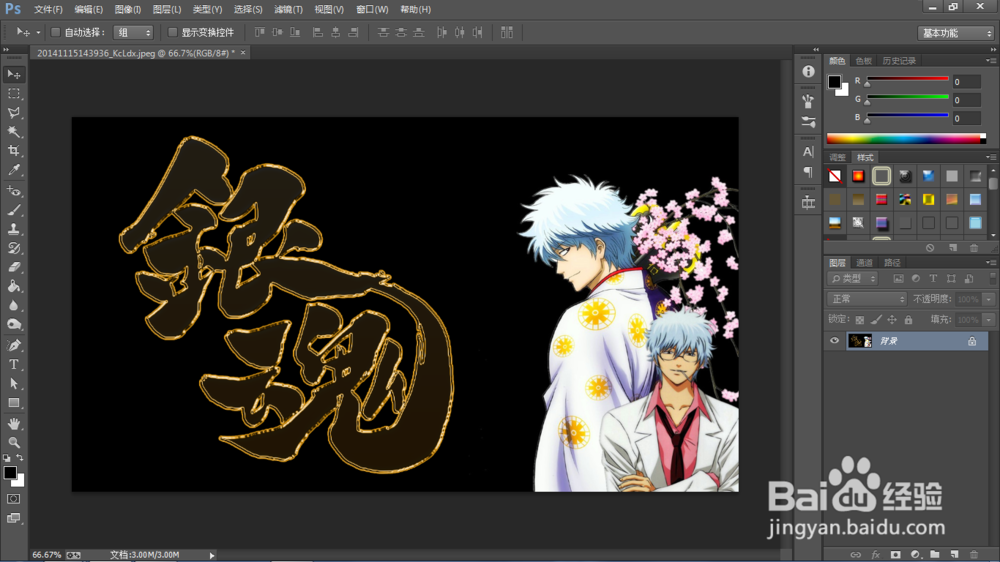Select the Horizontal Type tool
The height and width of the screenshot is (562, 1000).
tap(13, 365)
